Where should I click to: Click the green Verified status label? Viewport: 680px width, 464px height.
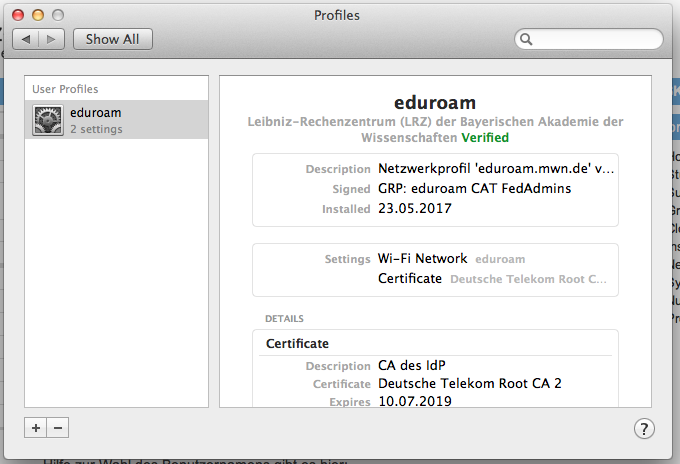[484, 137]
